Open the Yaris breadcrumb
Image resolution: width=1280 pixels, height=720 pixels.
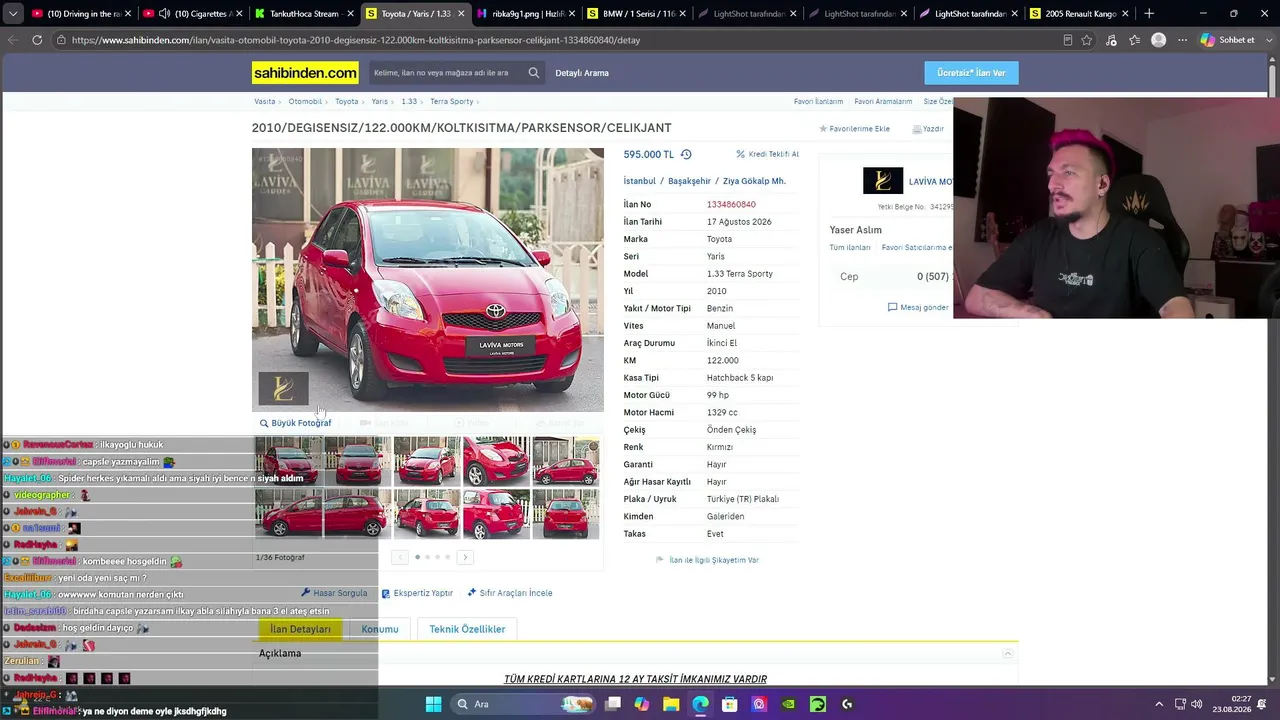click(379, 102)
